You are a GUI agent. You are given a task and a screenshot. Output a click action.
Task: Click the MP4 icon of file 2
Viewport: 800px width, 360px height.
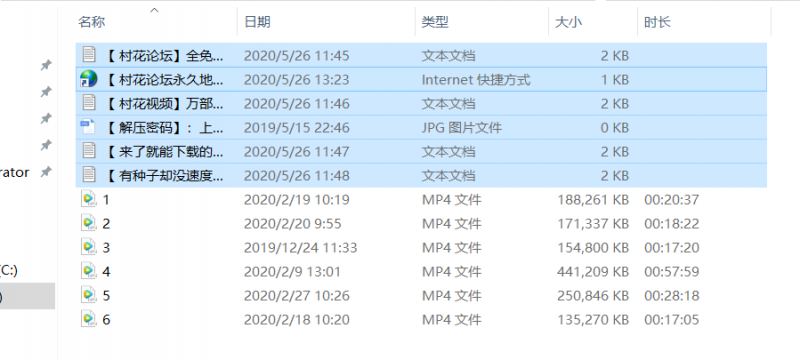(x=88, y=223)
